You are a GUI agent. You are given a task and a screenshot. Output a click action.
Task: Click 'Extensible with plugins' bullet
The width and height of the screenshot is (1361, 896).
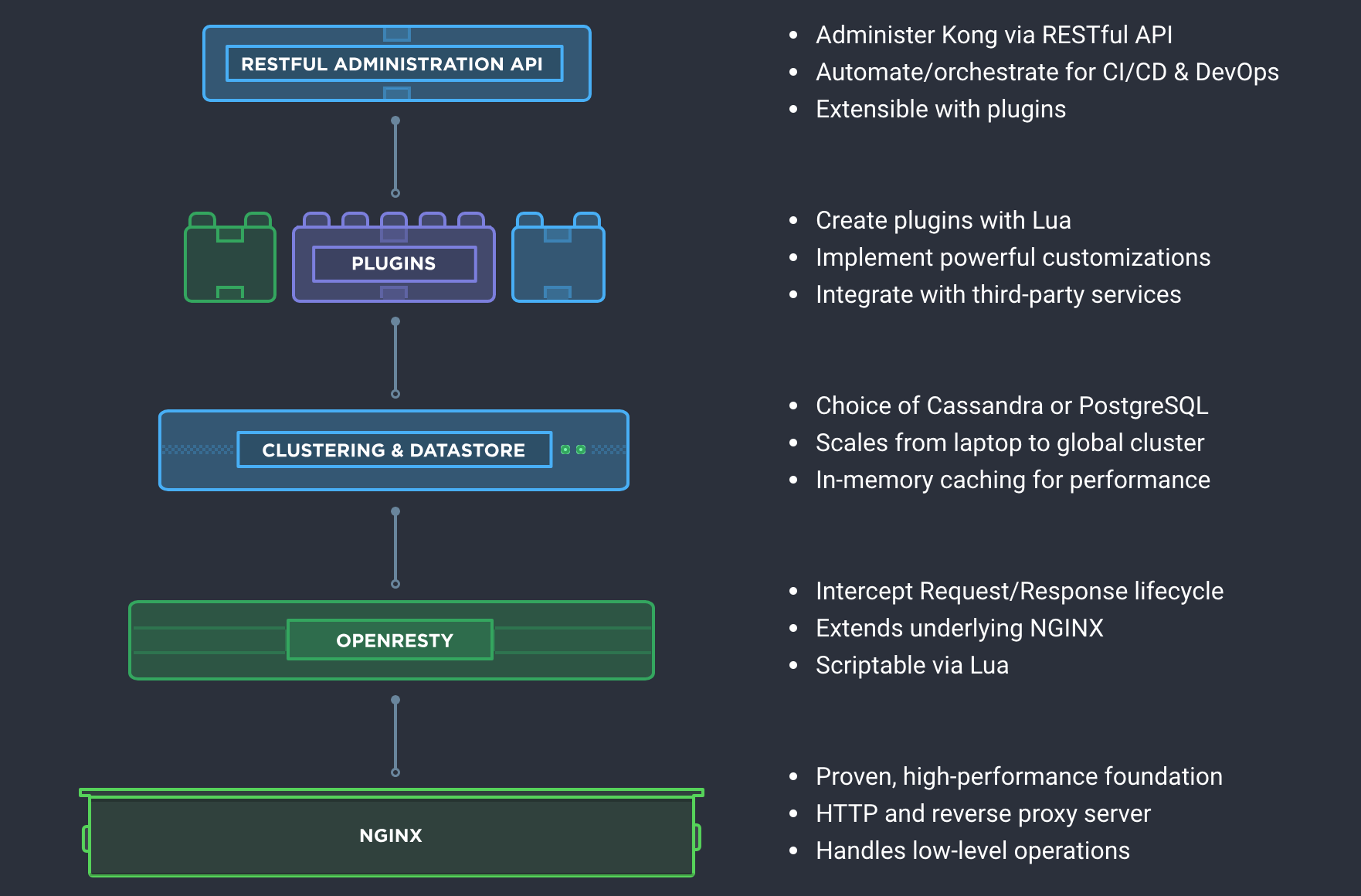(x=941, y=109)
